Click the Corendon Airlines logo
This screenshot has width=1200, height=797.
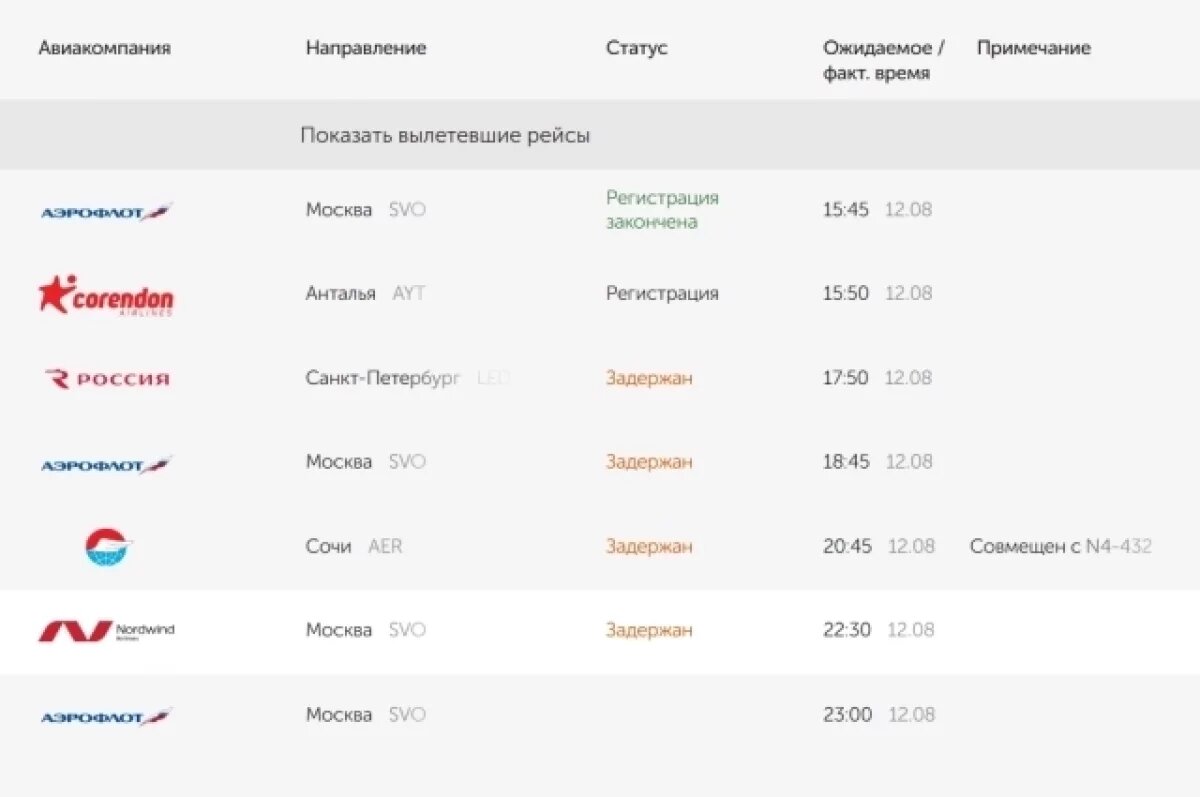click(106, 295)
